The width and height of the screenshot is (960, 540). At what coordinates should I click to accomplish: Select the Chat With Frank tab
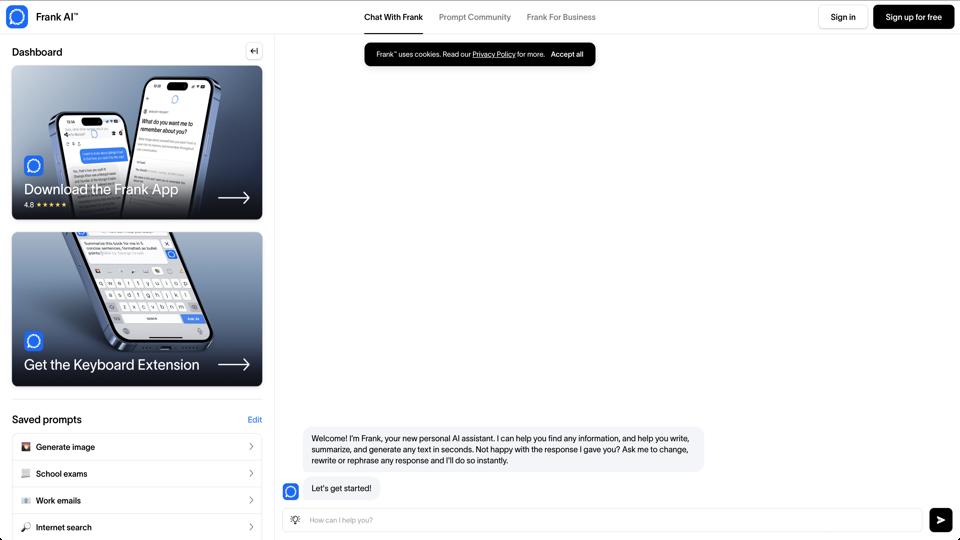[x=393, y=17]
